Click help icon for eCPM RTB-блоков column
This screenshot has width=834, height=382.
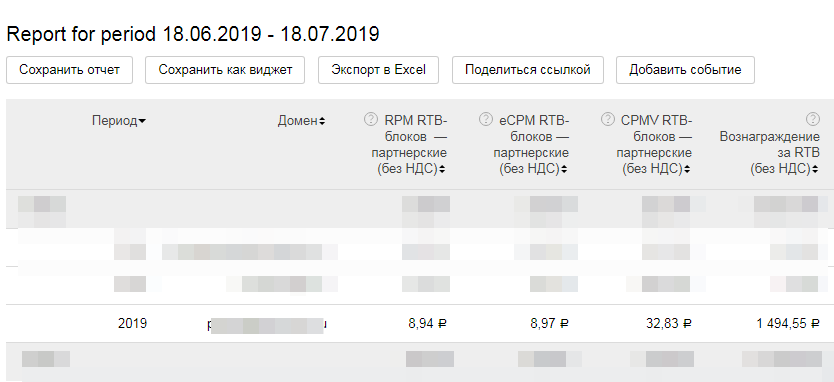pyautogui.click(x=486, y=119)
